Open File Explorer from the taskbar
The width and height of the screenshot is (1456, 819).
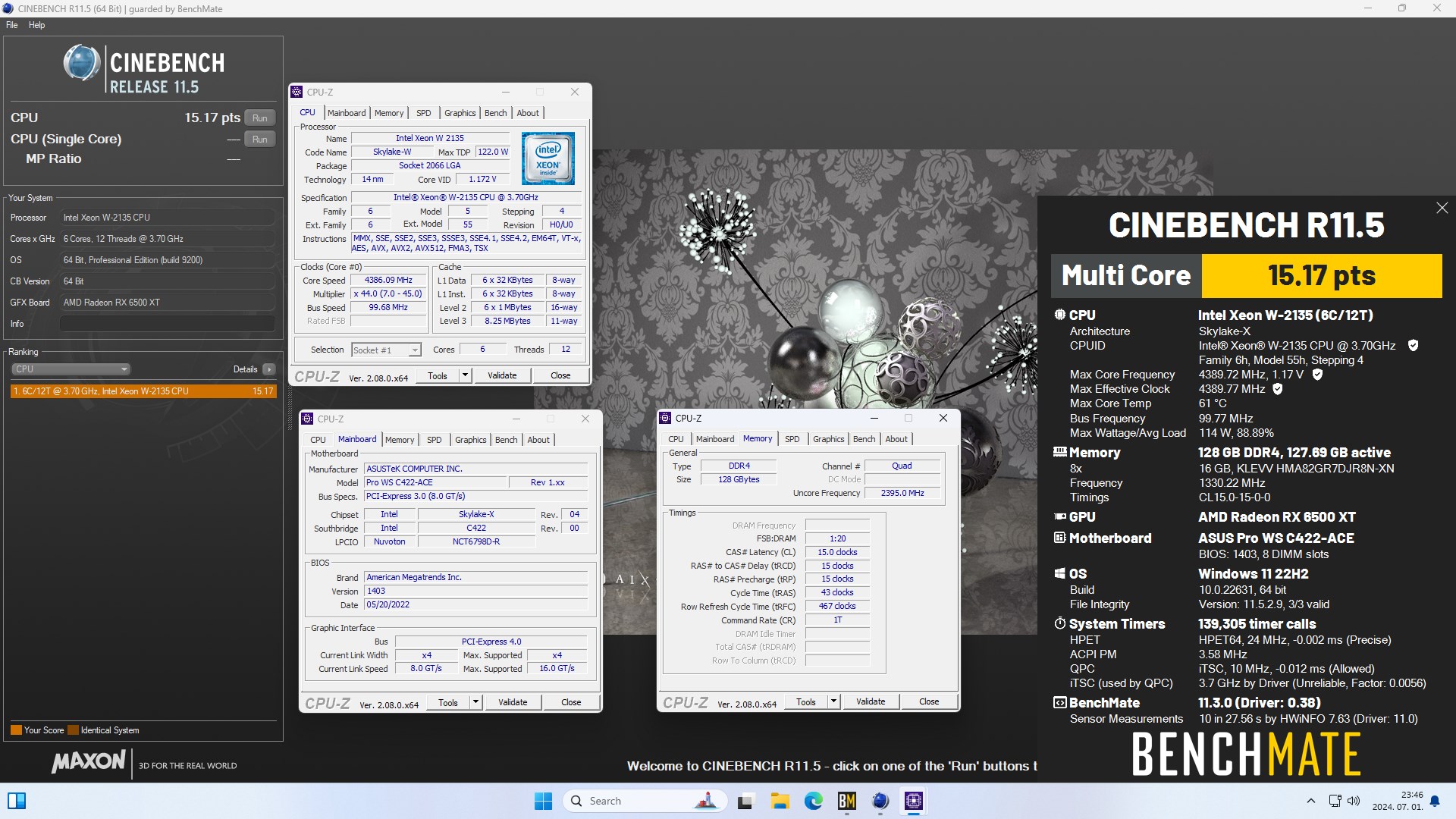pyautogui.click(x=780, y=801)
